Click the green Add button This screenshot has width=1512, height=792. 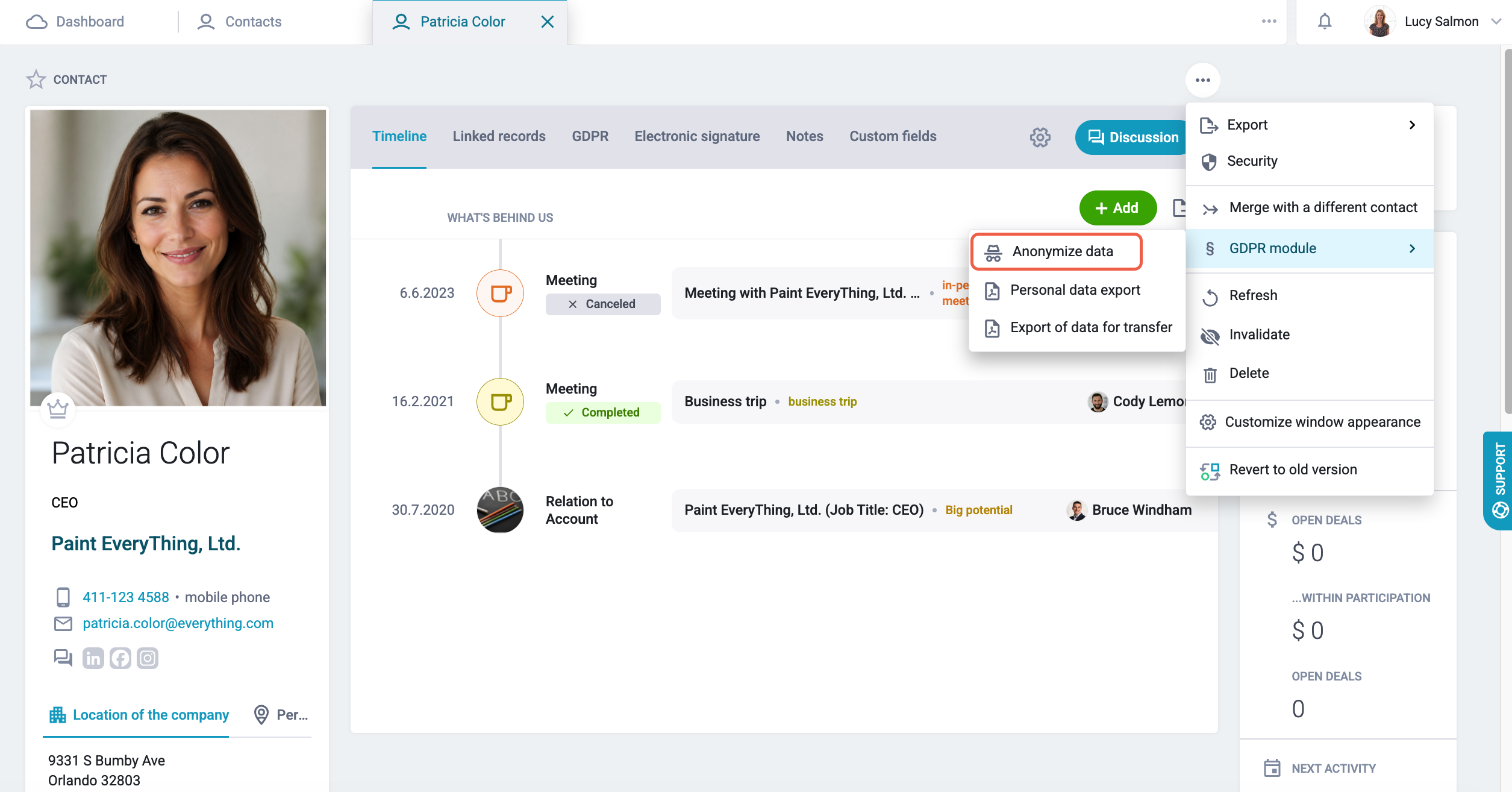[1117, 208]
